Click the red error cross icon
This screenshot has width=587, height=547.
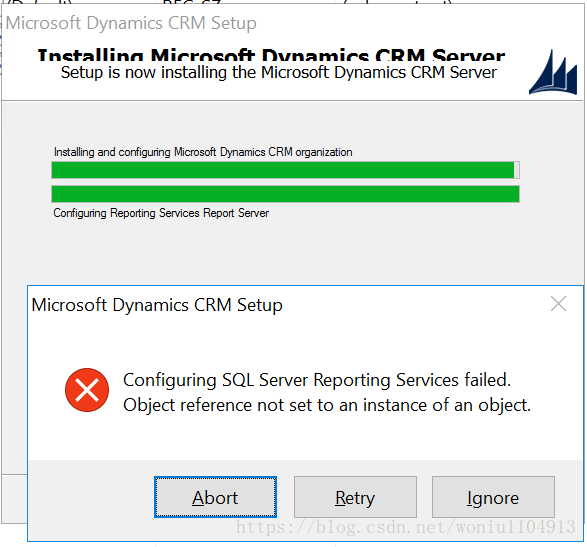tap(87, 390)
